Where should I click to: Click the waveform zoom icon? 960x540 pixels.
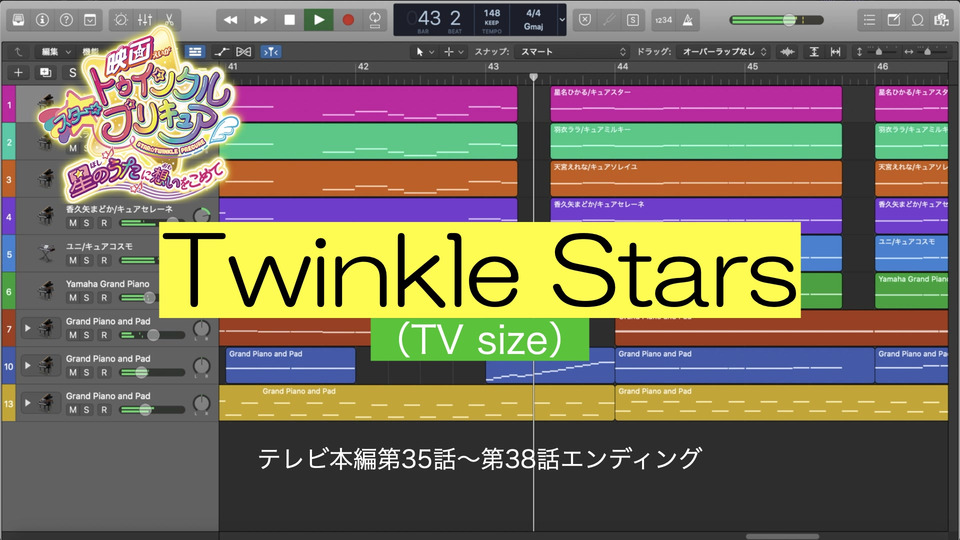point(787,52)
